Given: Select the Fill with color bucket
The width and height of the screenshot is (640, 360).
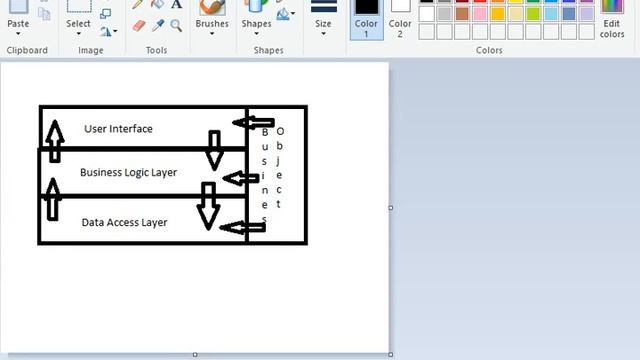Looking at the screenshot, I should point(158,4).
